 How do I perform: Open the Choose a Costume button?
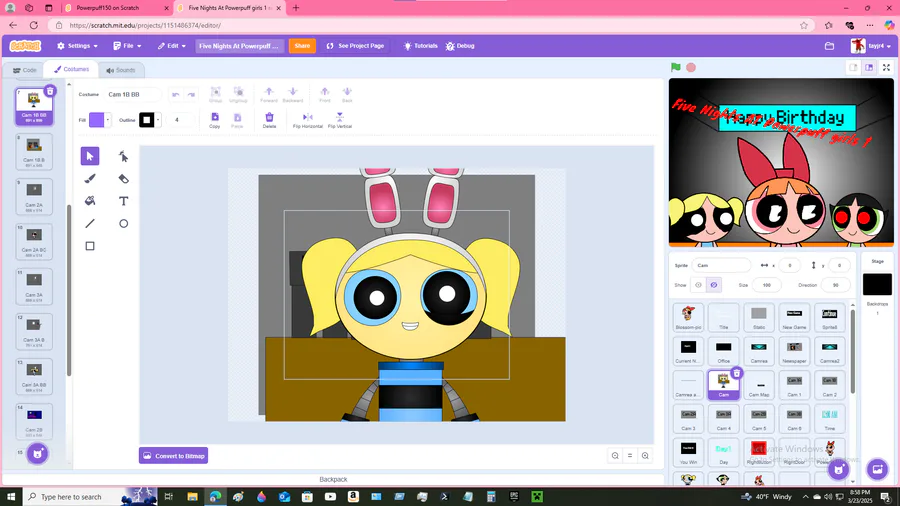coord(37,454)
